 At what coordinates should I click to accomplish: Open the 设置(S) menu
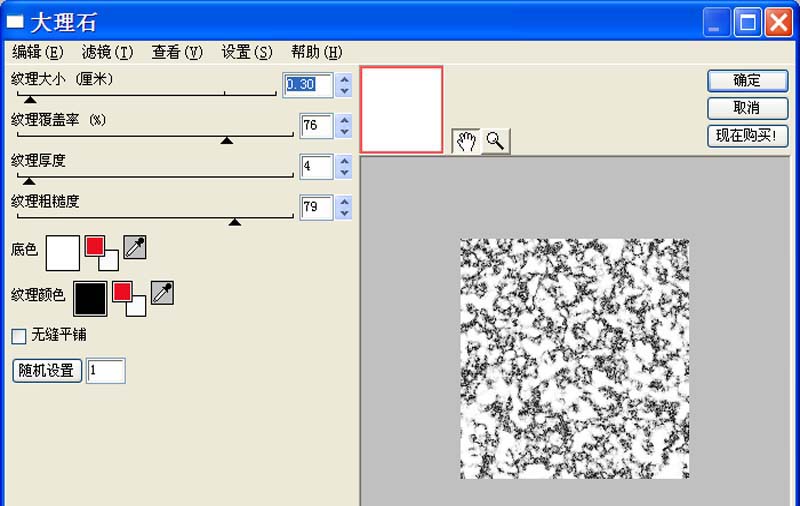point(246,52)
